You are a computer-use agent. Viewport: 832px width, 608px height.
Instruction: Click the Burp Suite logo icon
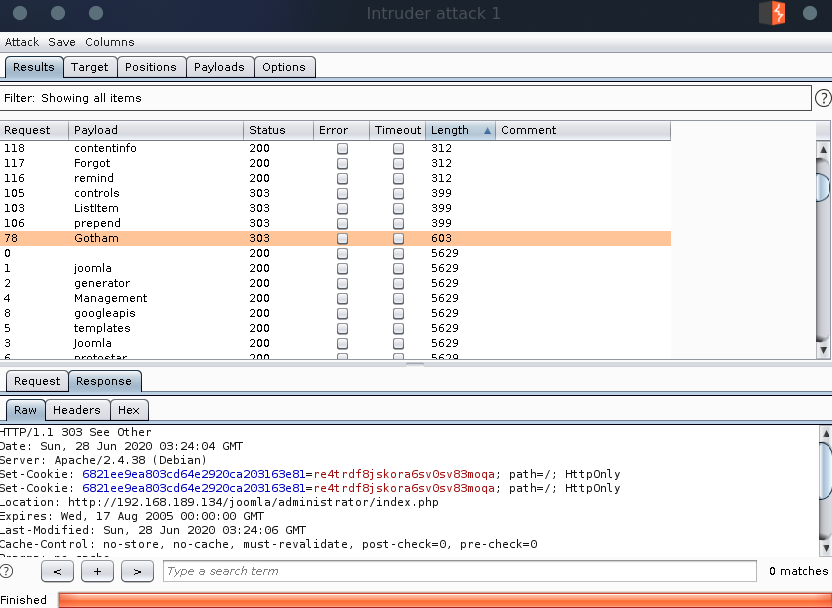click(772, 13)
